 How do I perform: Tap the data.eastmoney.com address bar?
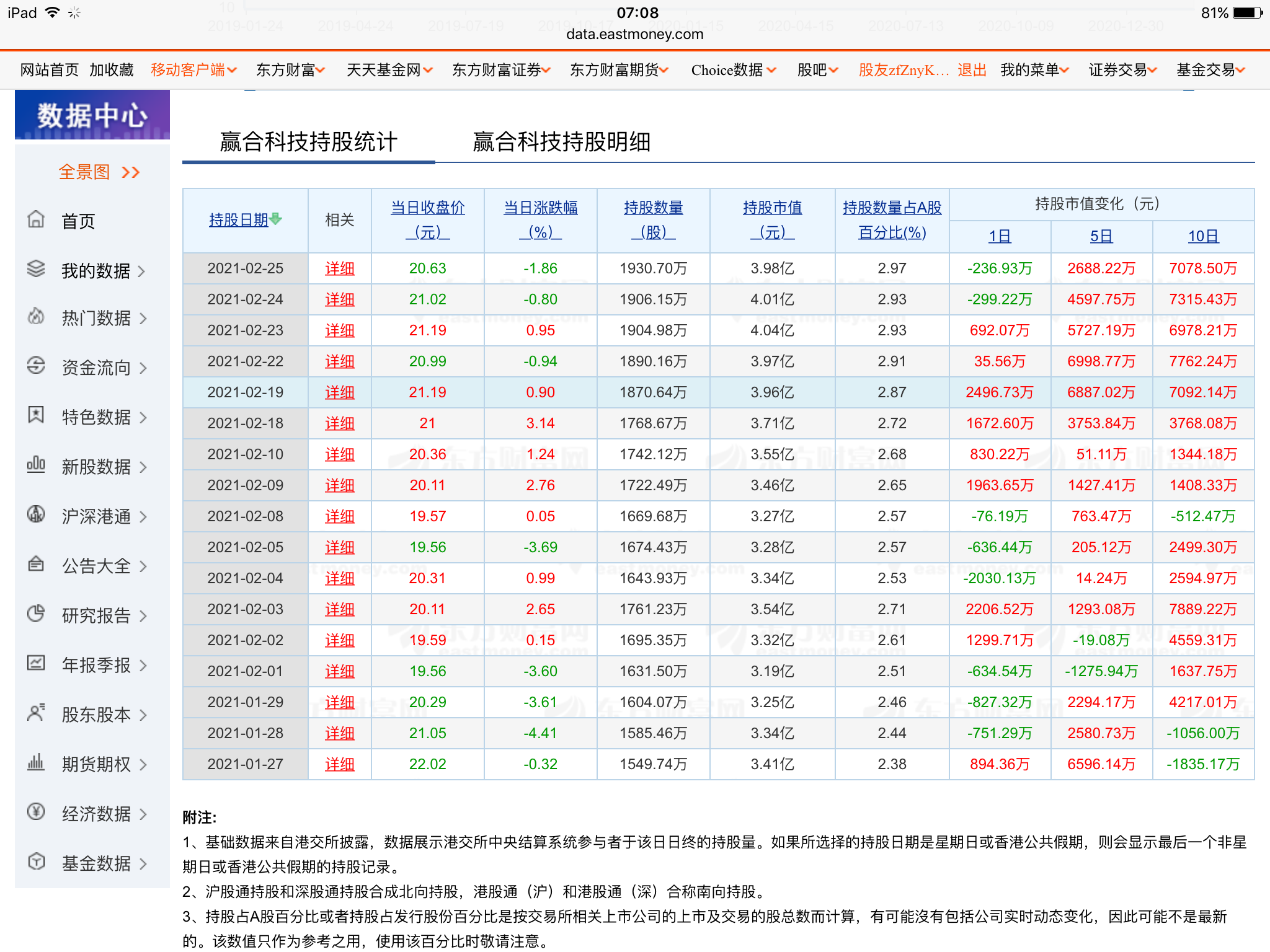click(634, 34)
